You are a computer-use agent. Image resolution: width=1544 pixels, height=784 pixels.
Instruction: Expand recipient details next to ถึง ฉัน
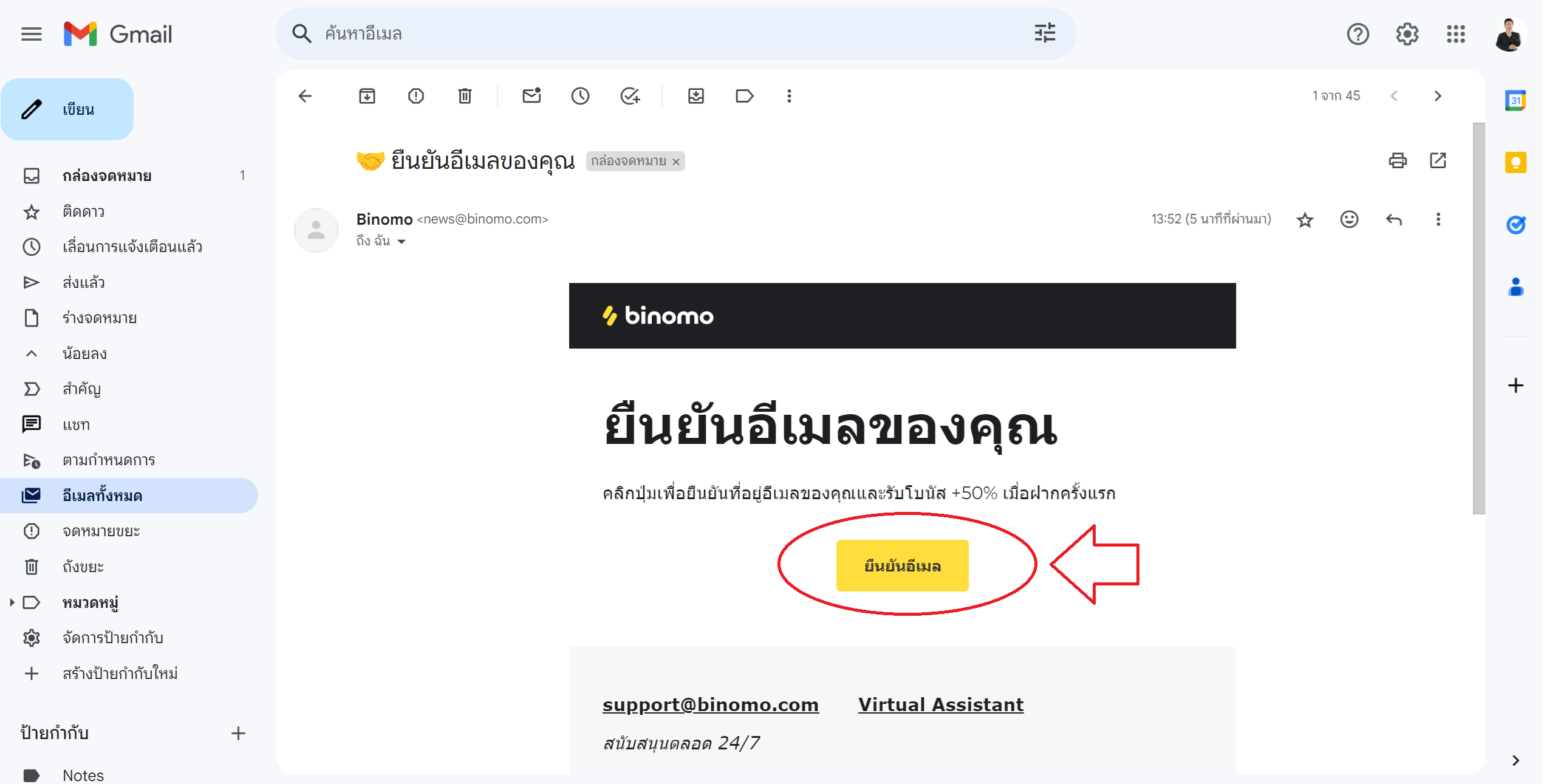pyautogui.click(x=401, y=242)
